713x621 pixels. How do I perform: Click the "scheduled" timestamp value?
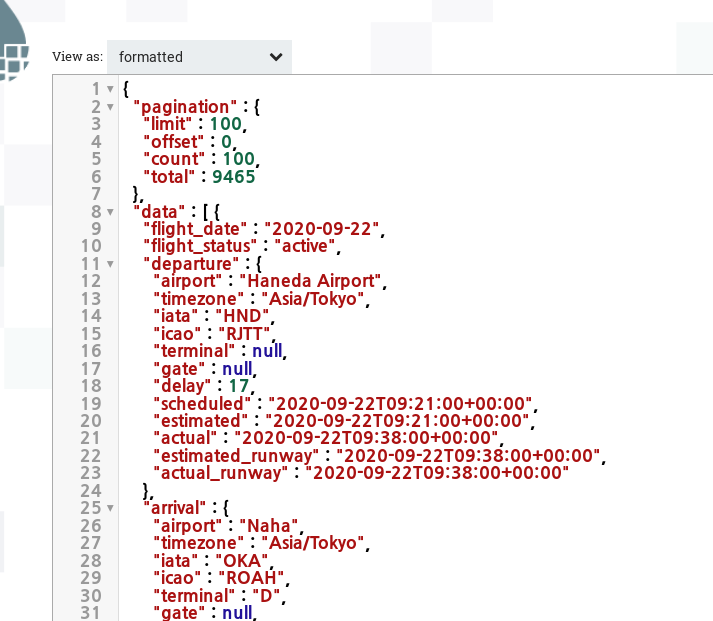[x=400, y=404]
